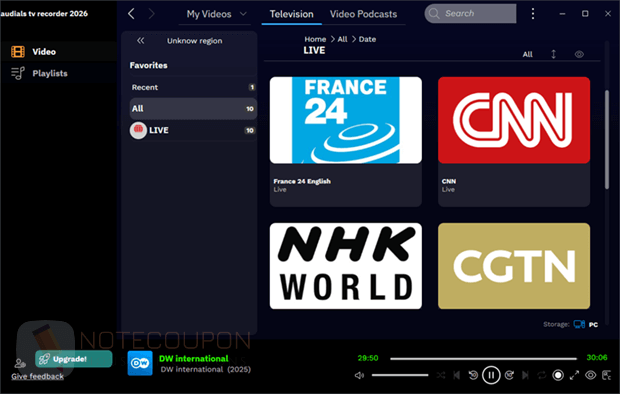
Task: Click the DW channel logo in player
Action: pyautogui.click(x=140, y=363)
